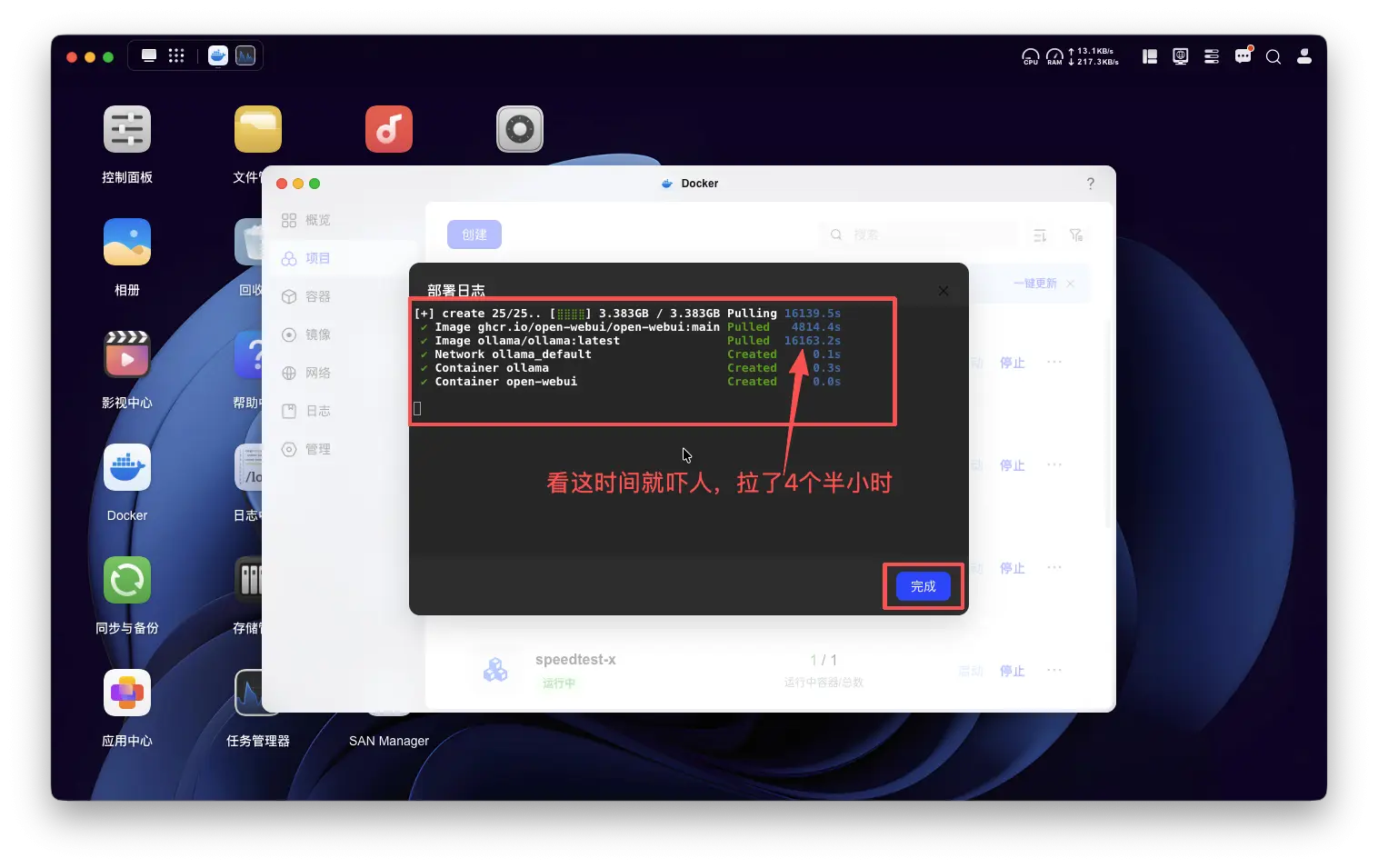1378x868 pixels.
Task: Click the 一键更新 link
Action: 1035,284
